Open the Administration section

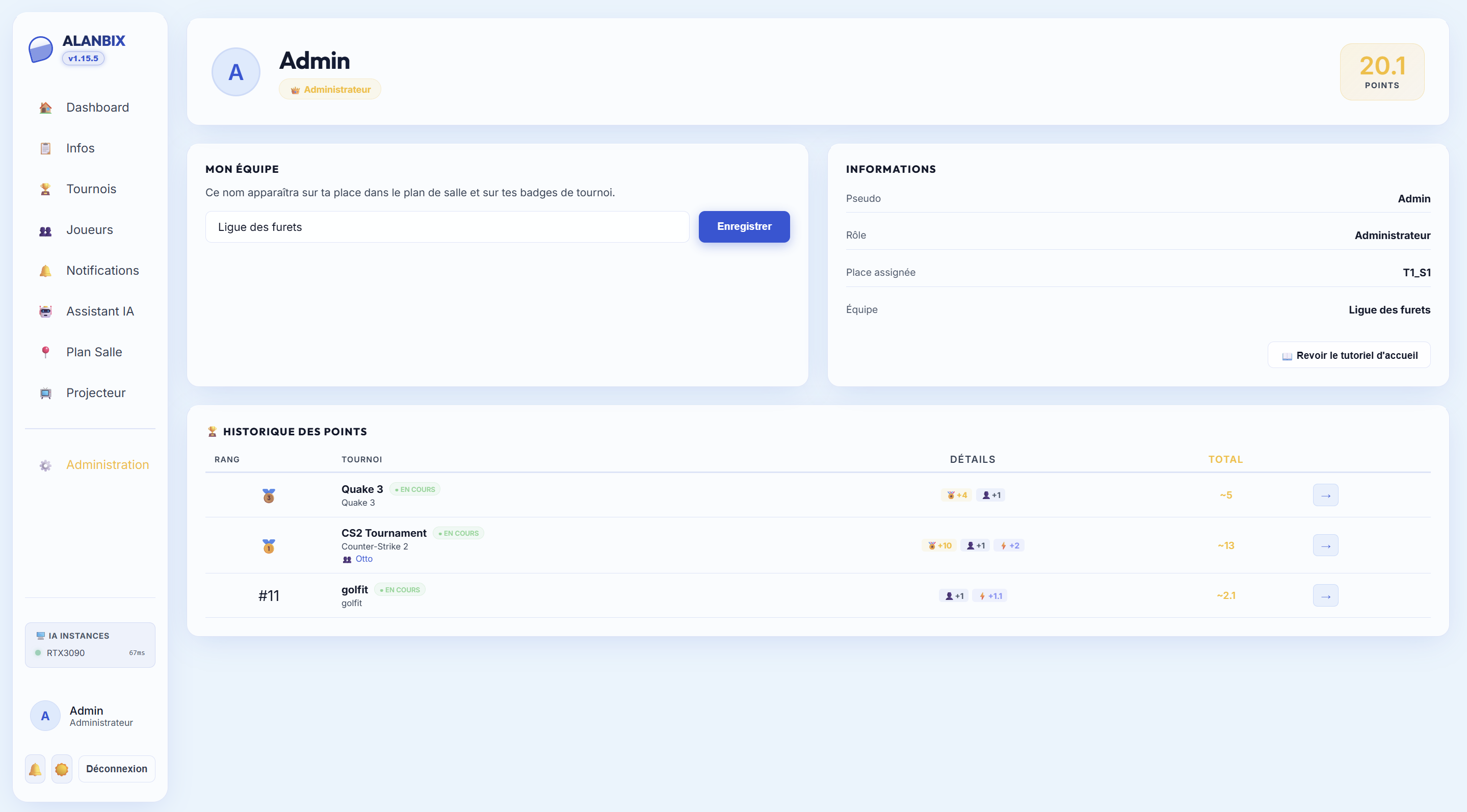click(x=90, y=465)
